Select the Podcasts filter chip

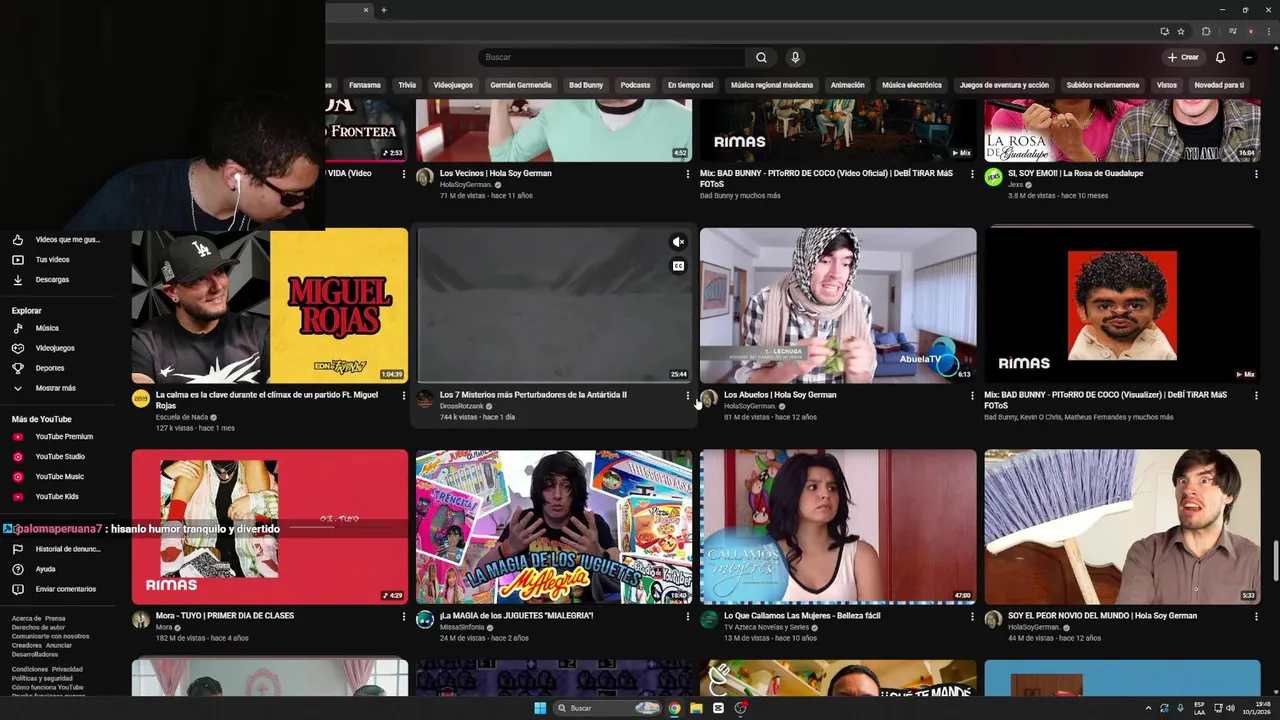pos(635,85)
